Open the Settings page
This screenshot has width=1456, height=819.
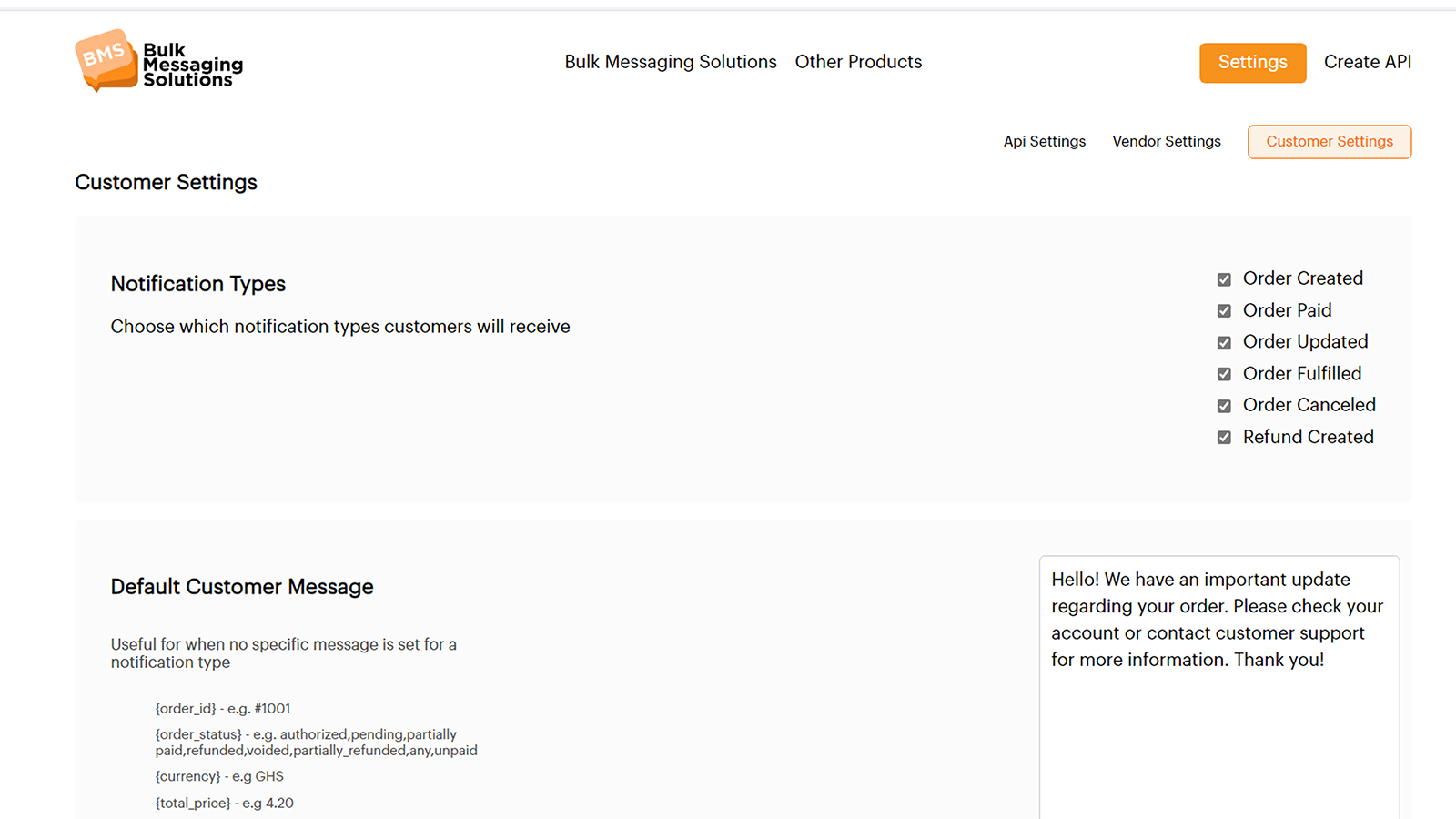point(1252,62)
